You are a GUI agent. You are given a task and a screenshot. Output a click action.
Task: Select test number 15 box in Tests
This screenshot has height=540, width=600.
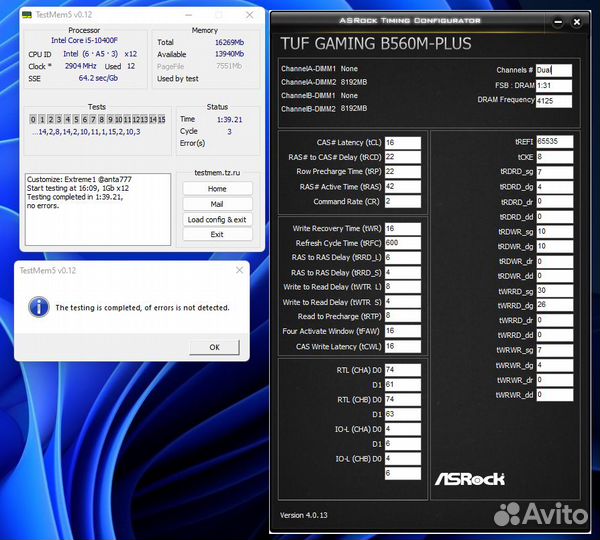162,119
